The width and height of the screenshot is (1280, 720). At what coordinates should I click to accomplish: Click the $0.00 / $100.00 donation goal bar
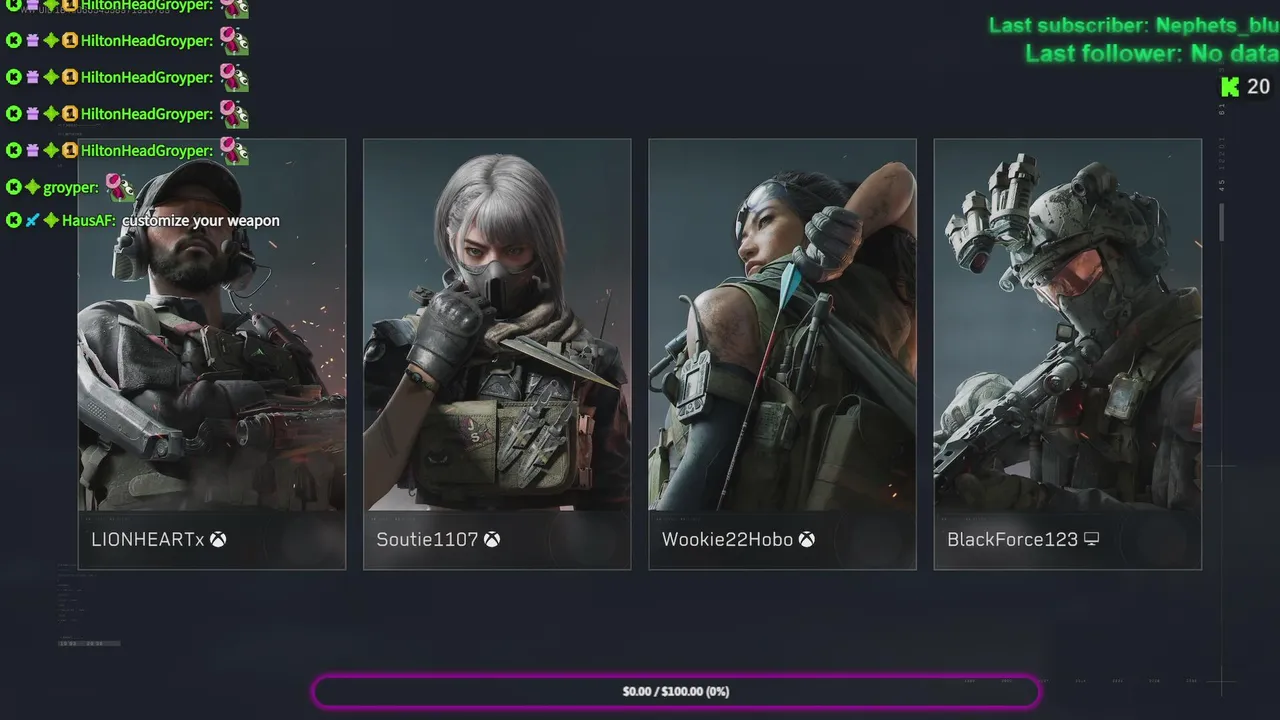(x=676, y=691)
